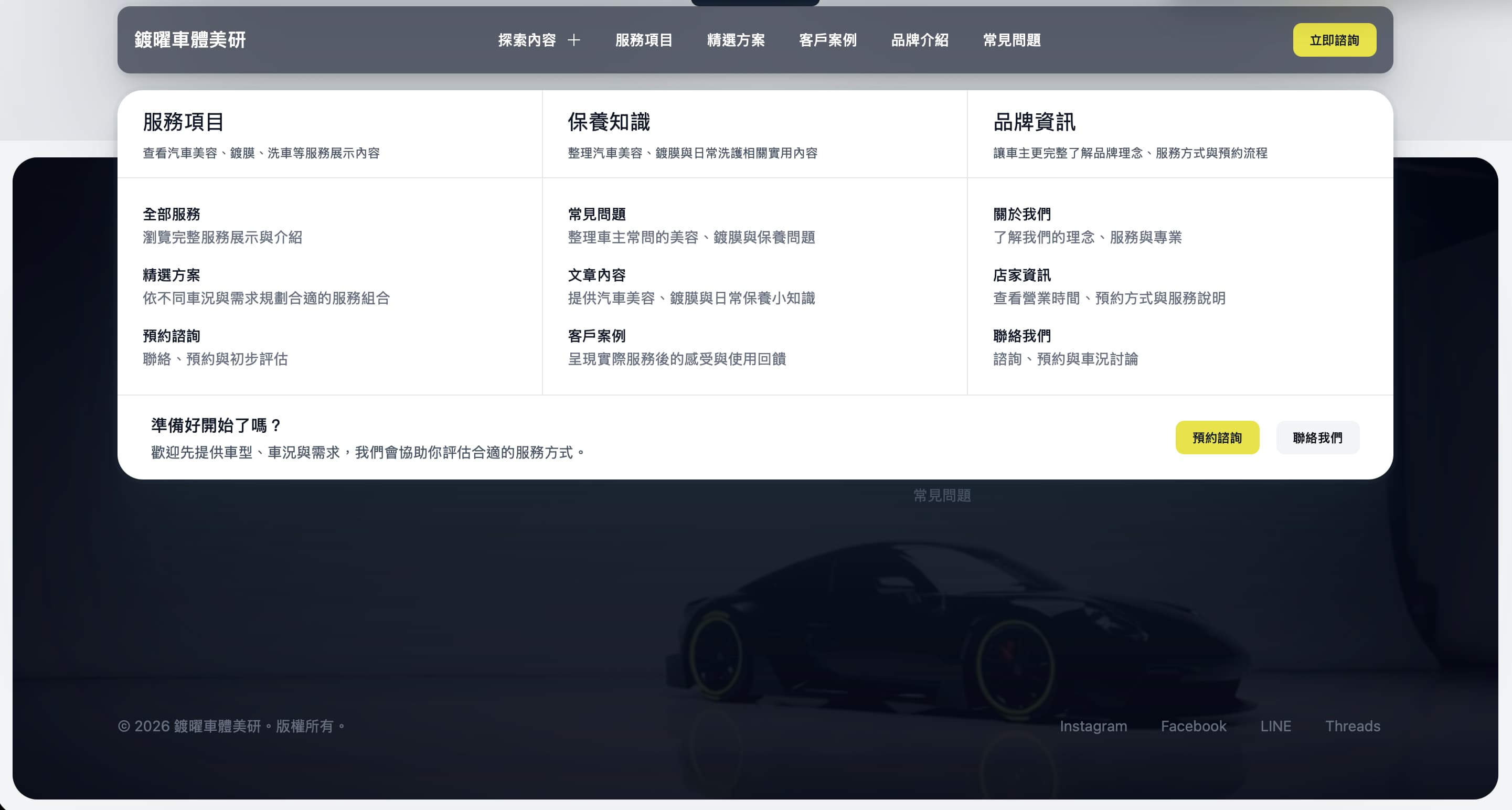Open 精選方案 in the top nav
Screen dimensions: 1512x810
coord(736,40)
